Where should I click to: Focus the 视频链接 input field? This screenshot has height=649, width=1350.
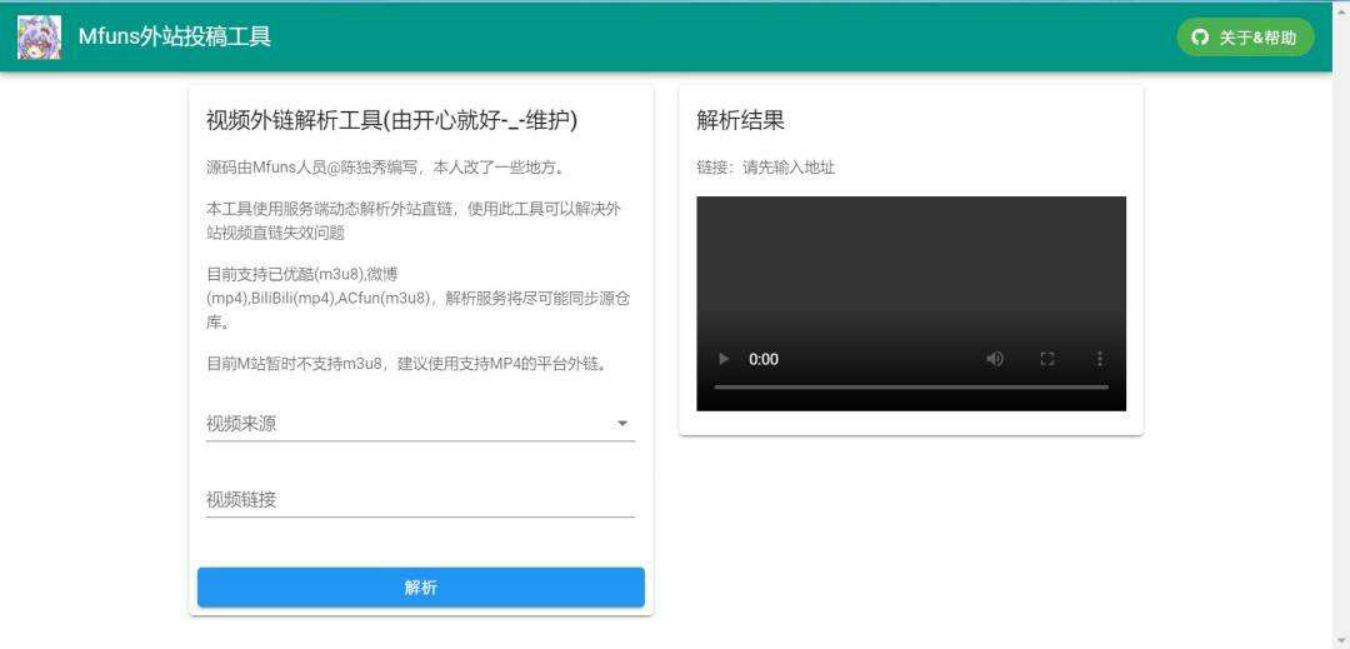[x=420, y=499]
